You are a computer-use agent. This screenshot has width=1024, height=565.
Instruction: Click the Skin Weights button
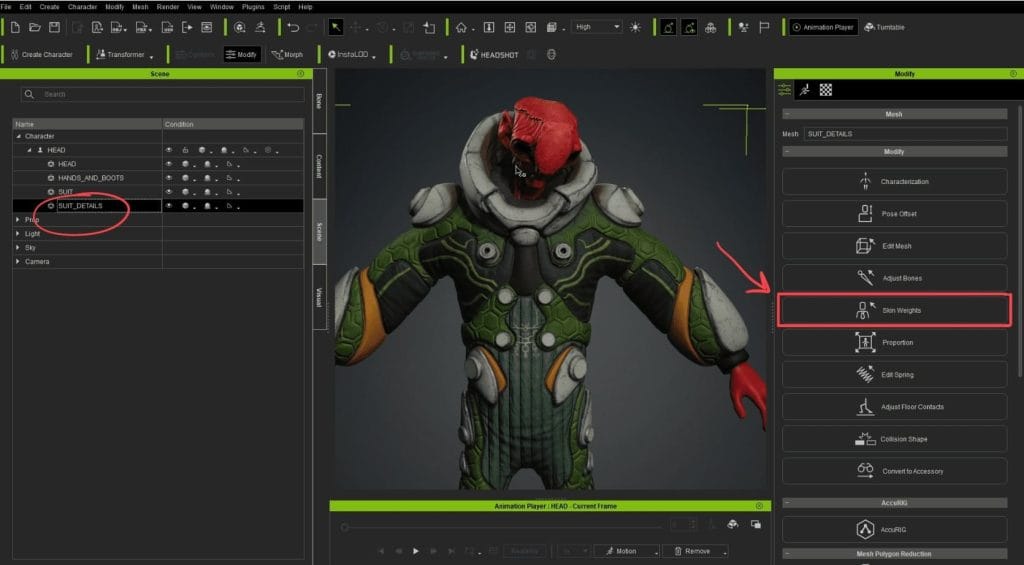[x=894, y=310]
